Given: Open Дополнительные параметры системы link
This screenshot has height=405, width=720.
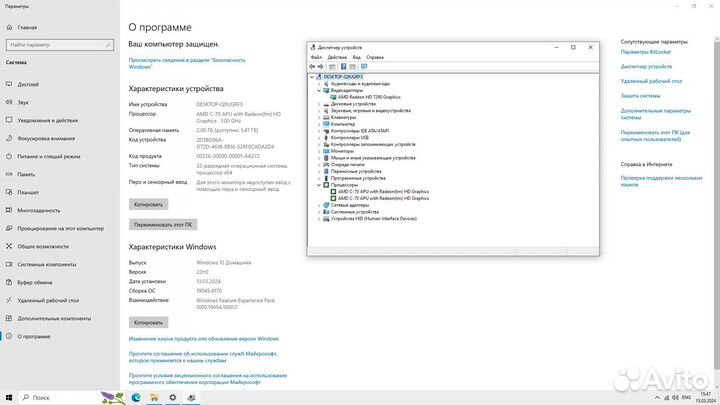Looking at the screenshot, I should tap(656, 114).
